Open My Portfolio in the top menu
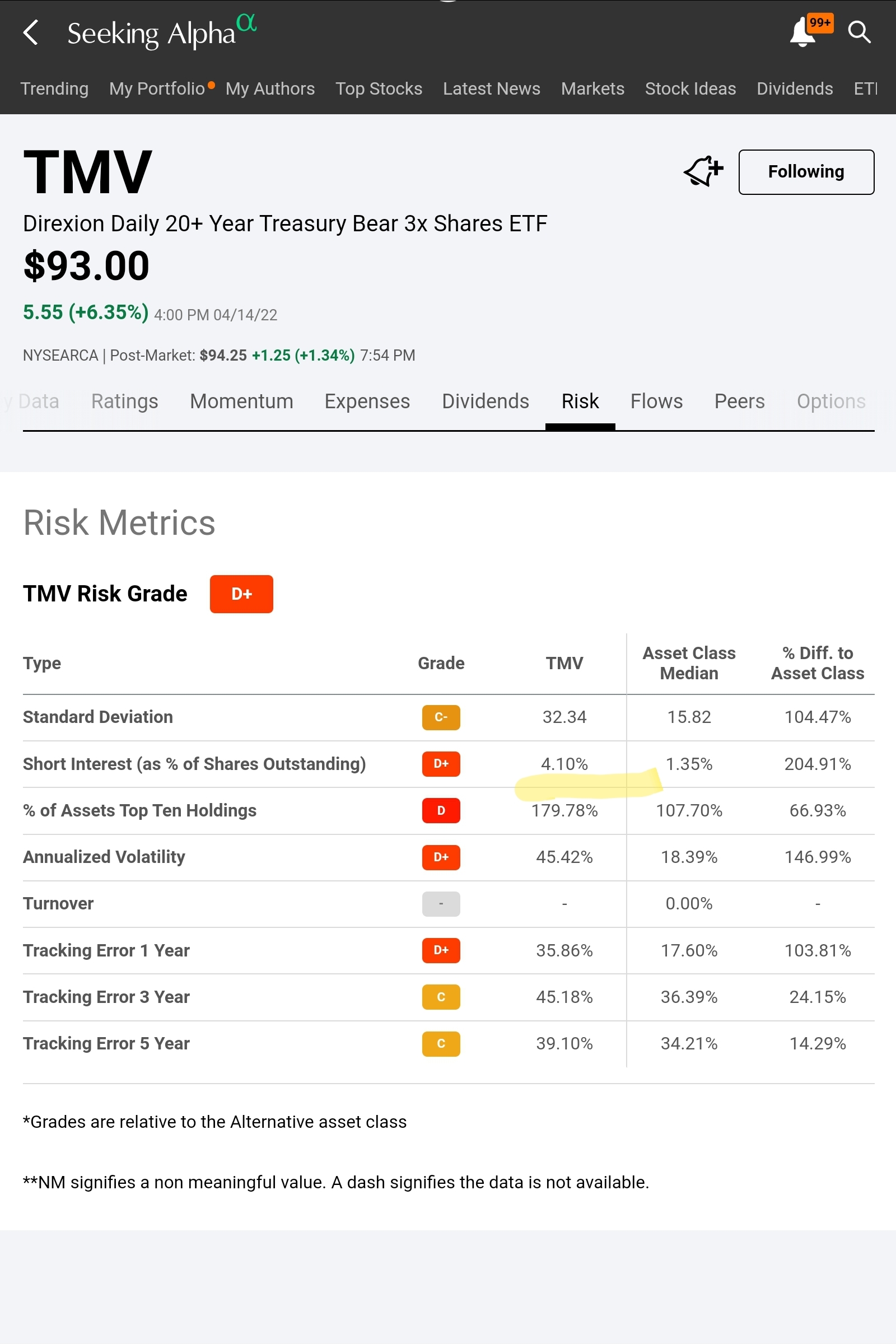 (157, 88)
